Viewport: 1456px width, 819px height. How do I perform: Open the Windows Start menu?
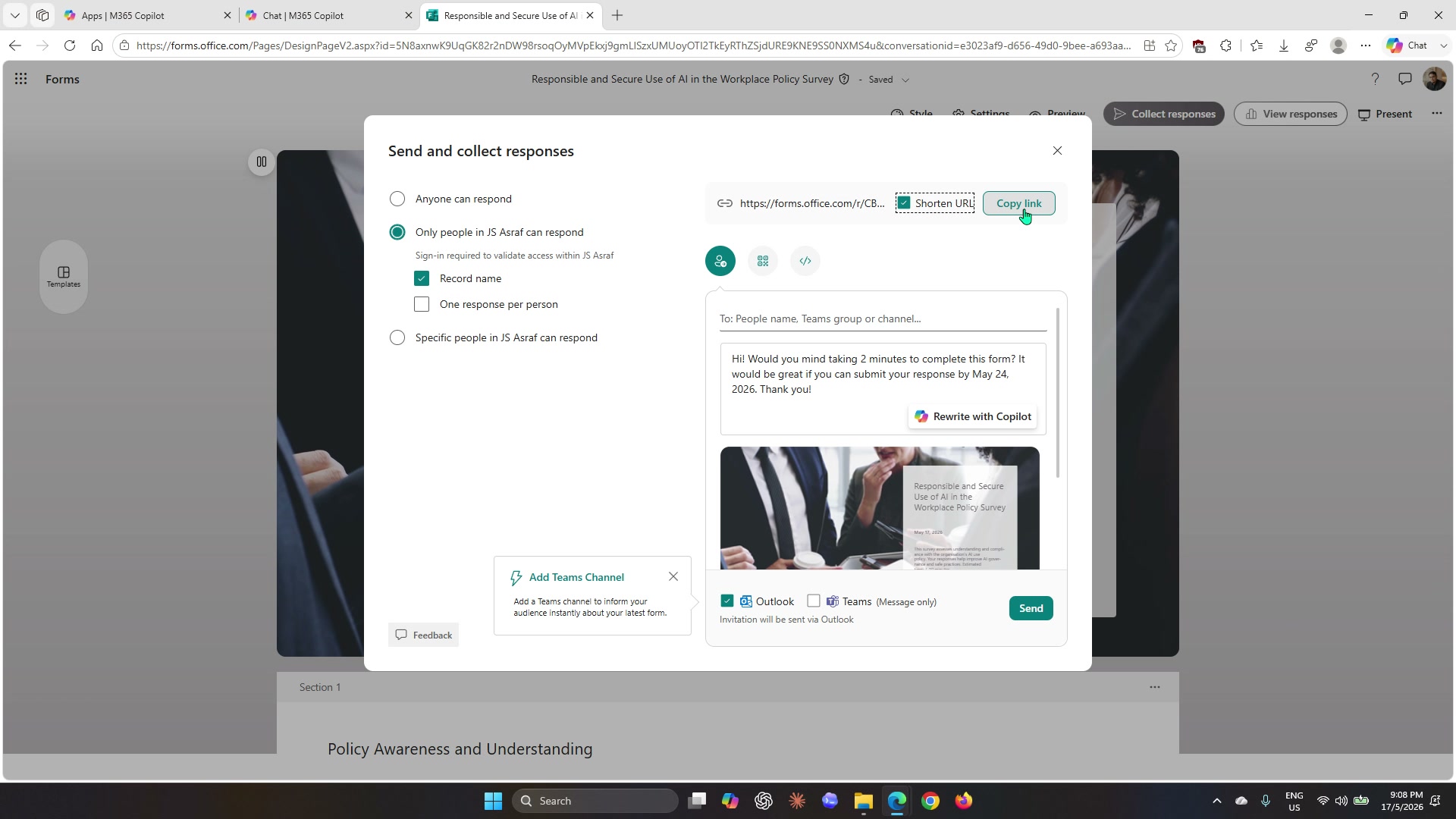point(493,801)
